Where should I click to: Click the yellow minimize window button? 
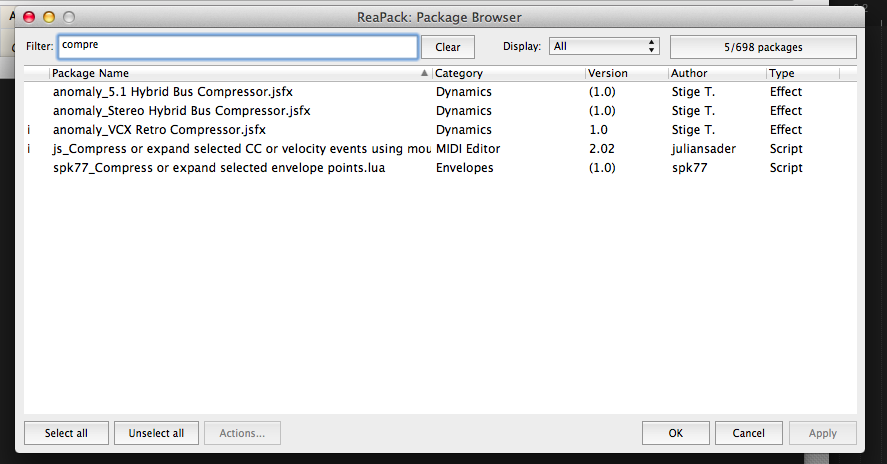pyautogui.click(x=48, y=17)
